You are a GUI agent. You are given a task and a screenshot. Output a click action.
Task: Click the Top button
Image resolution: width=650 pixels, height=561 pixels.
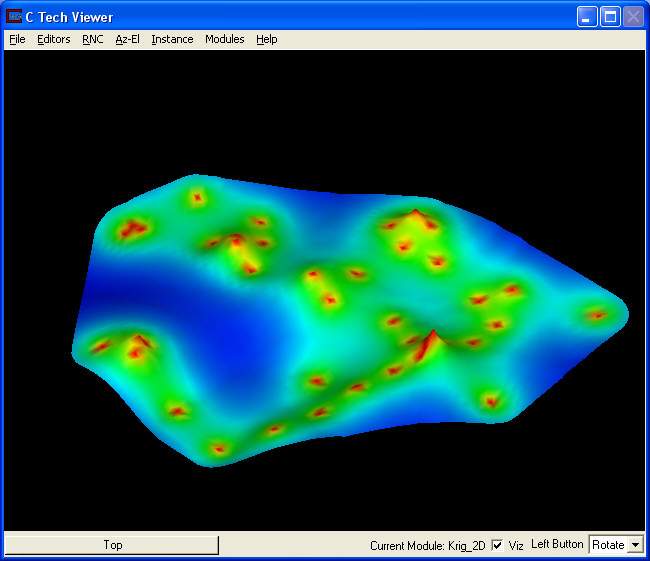[x=112, y=545]
